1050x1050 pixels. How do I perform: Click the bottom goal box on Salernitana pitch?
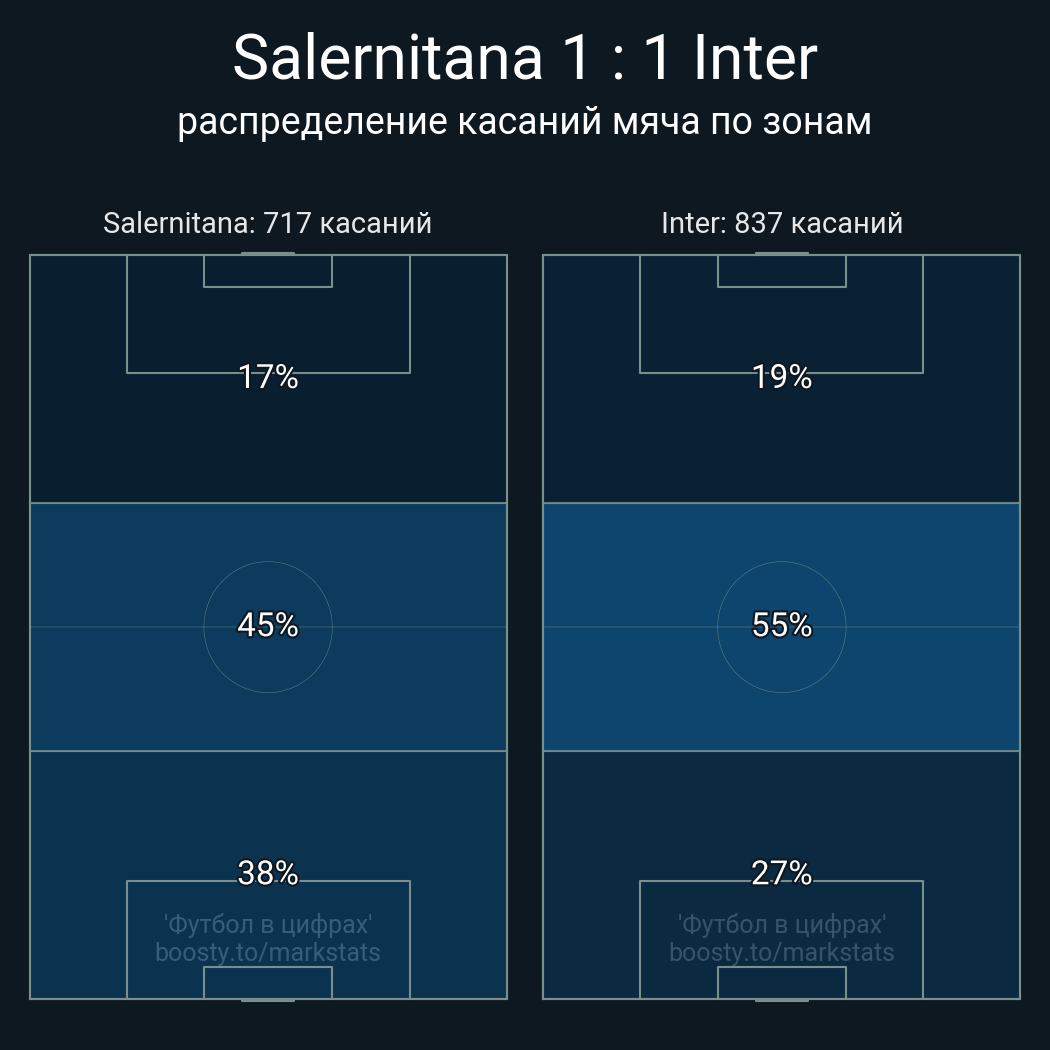268,982
